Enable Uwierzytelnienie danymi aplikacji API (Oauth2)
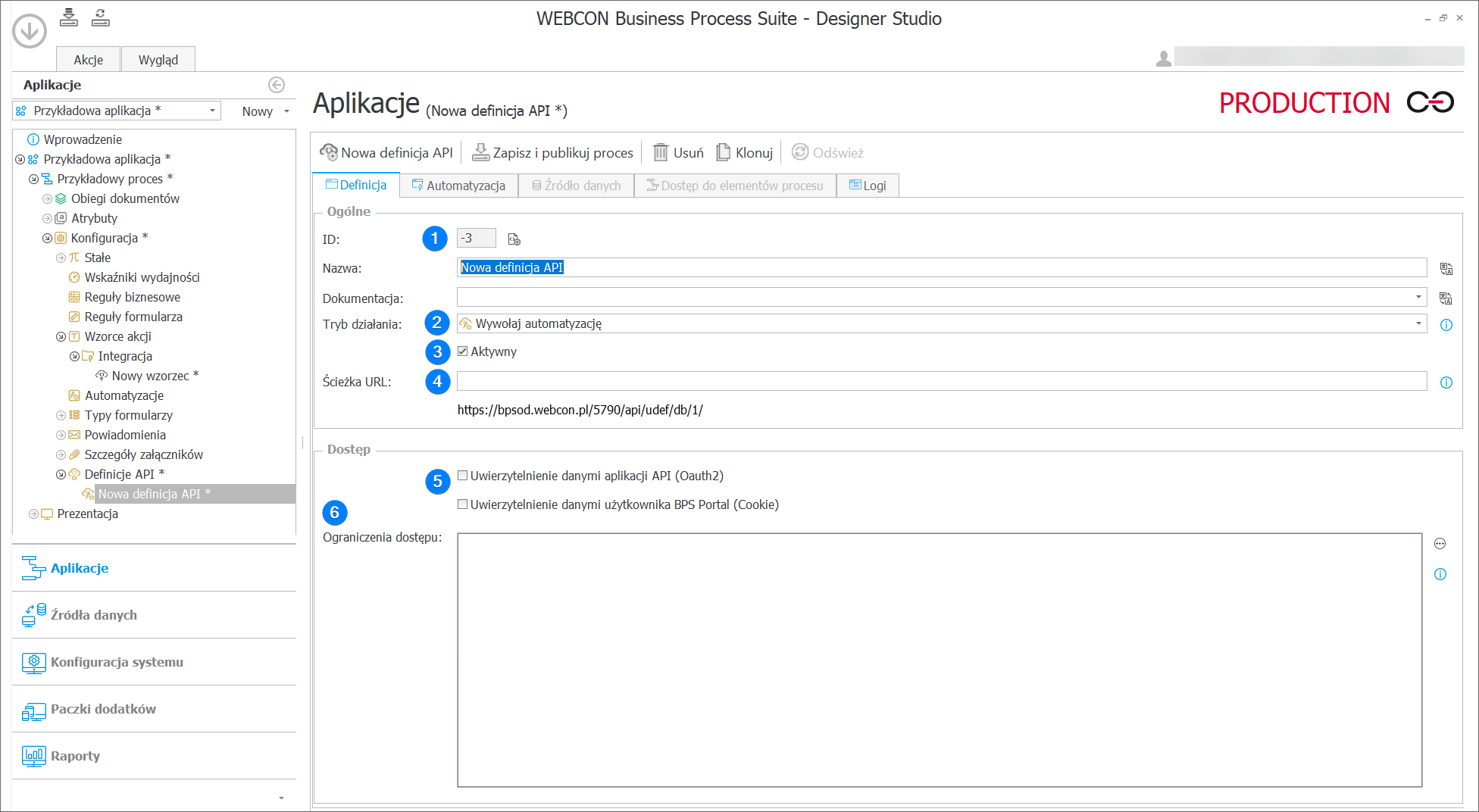The width and height of the screenshot is (1479, 812). coord(462,475)
